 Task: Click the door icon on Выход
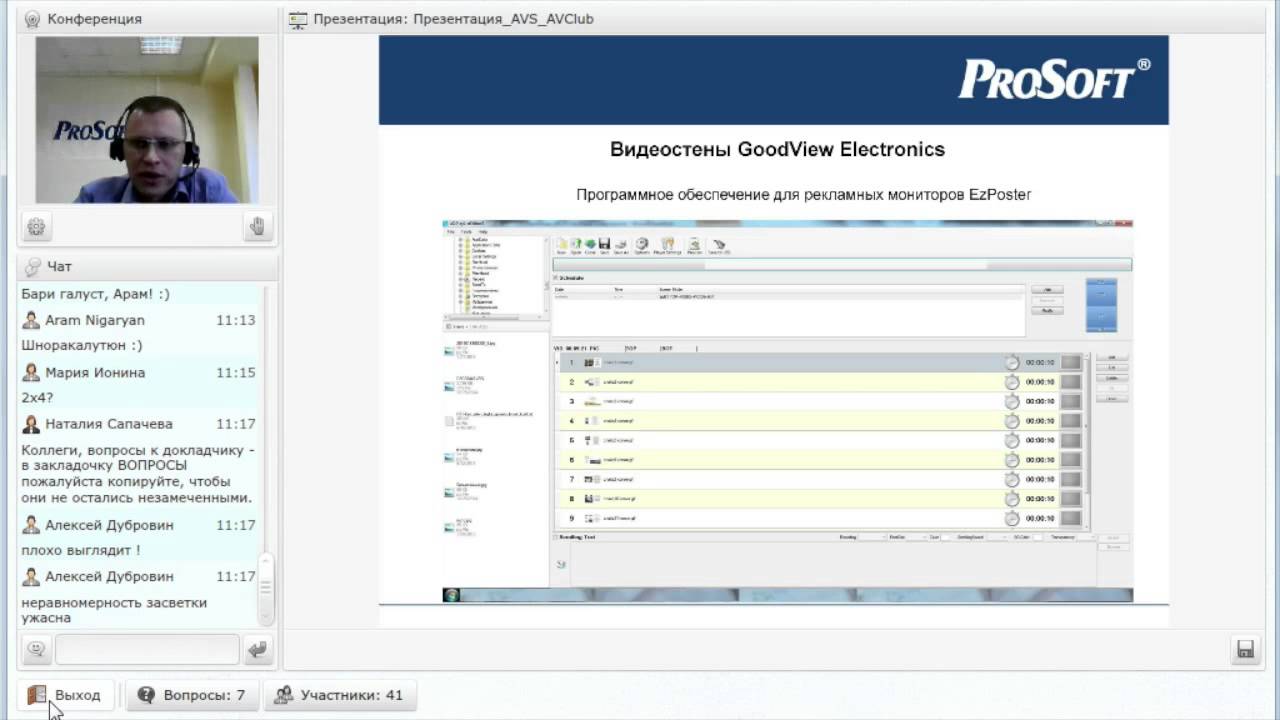click(x=37, y=695)
